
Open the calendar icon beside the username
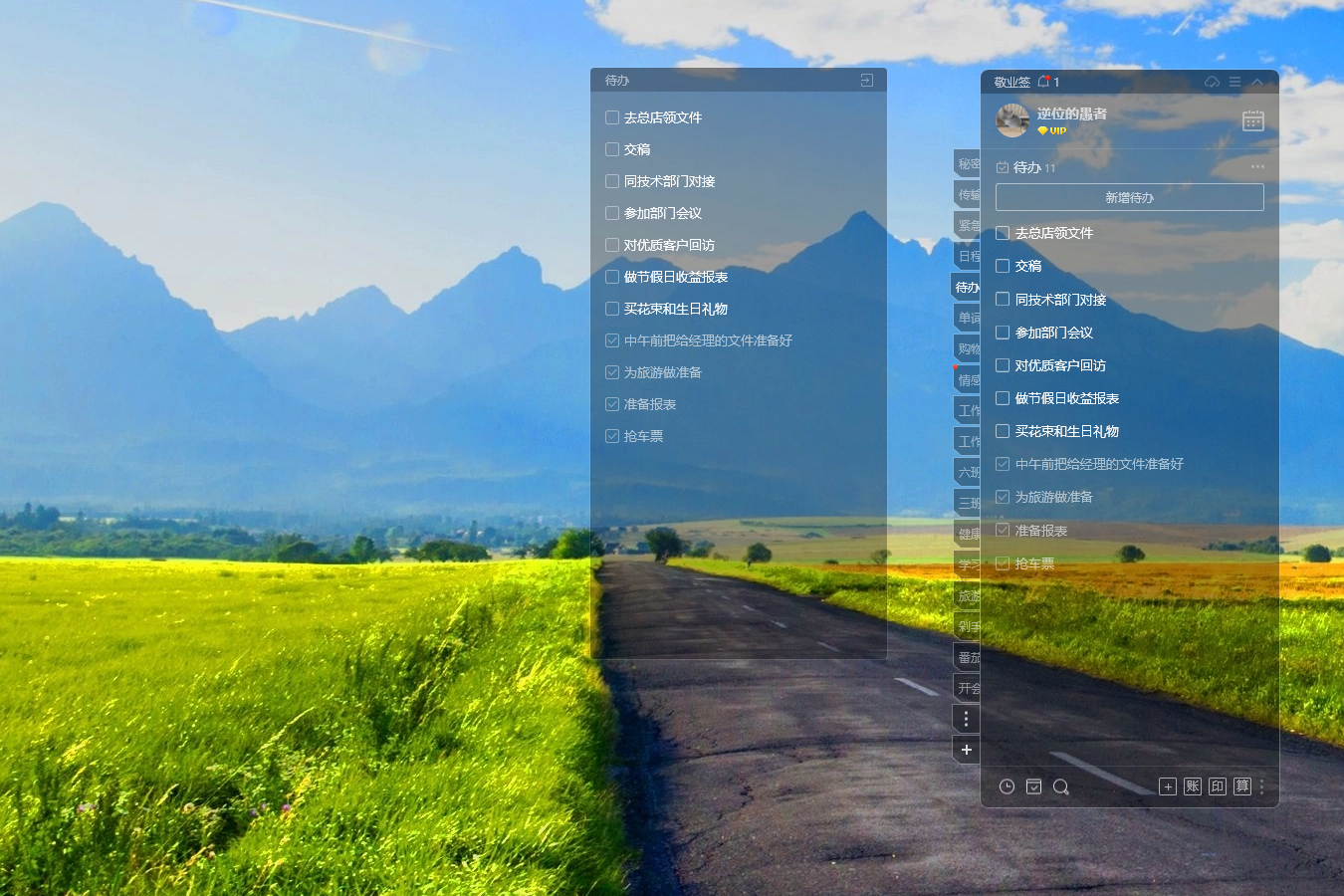coord(1253,120)
